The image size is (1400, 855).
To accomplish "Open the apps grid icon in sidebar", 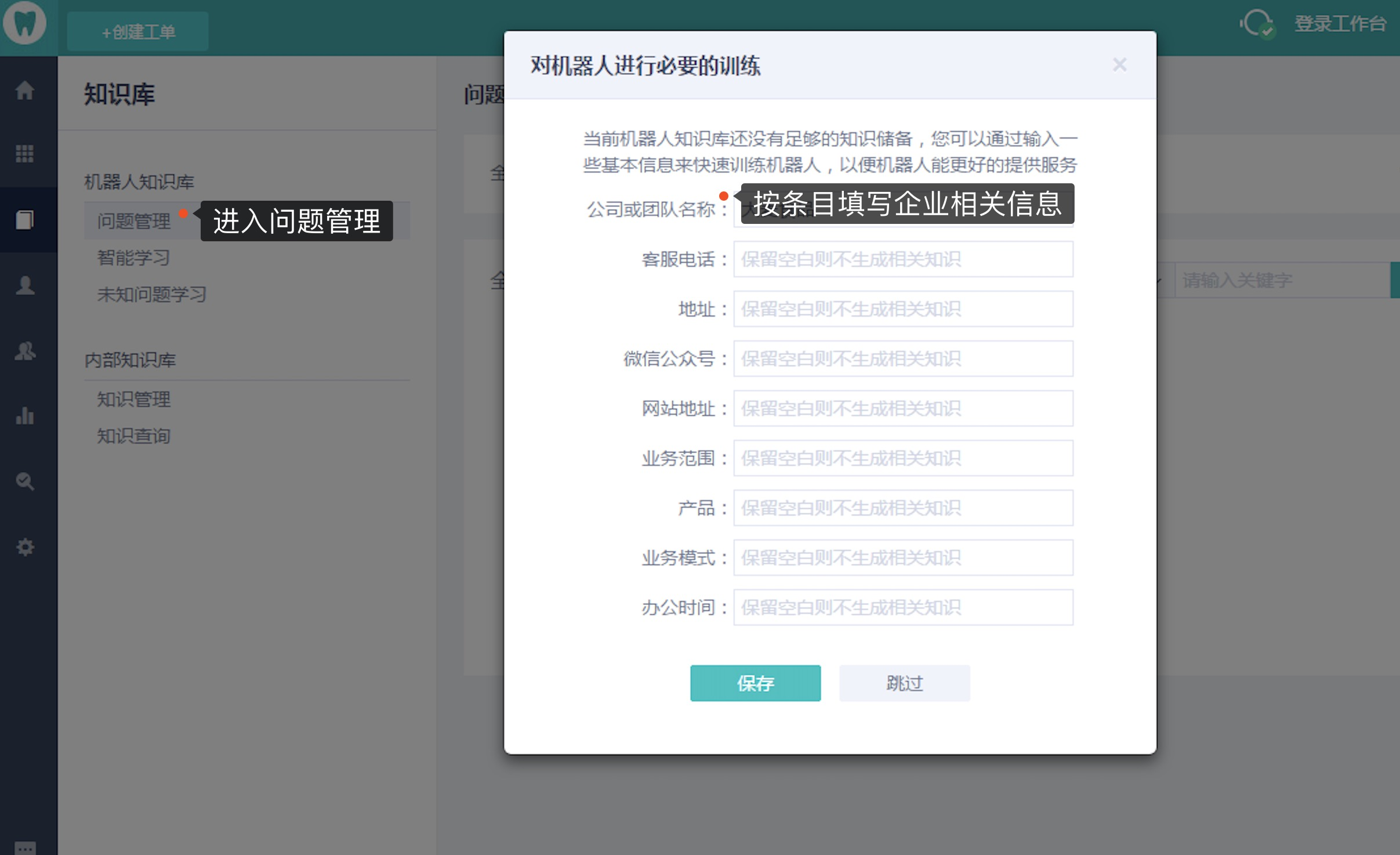I will pos(24,154).
